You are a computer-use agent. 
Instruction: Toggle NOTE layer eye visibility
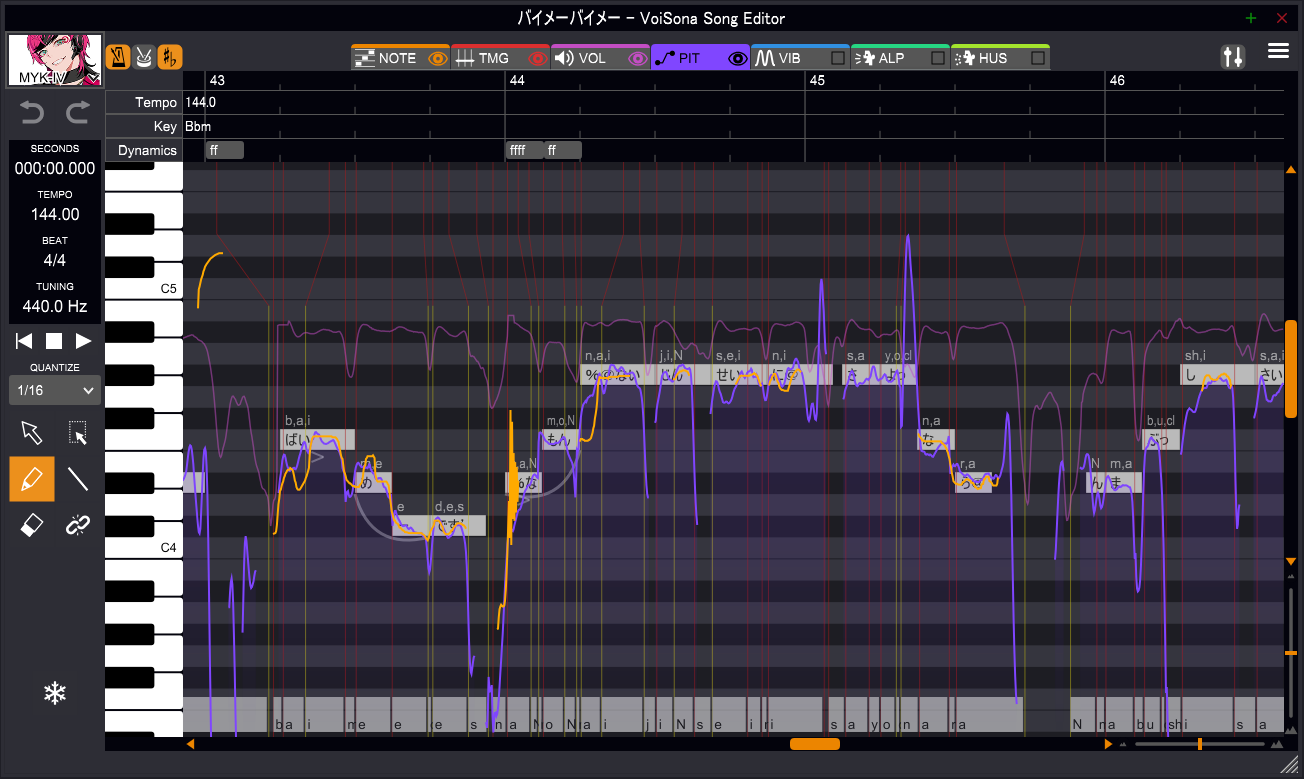click(x=437, y=58)
